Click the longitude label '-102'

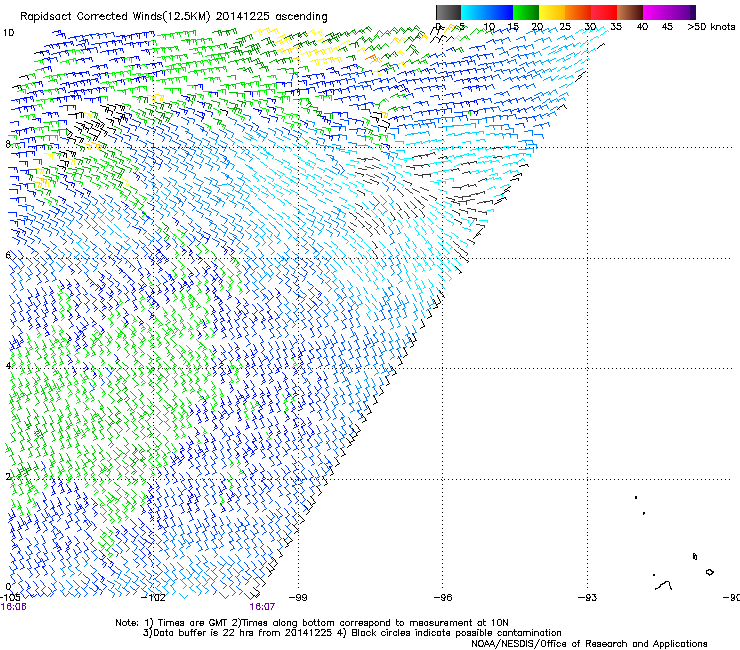click(x=154, y=598)
